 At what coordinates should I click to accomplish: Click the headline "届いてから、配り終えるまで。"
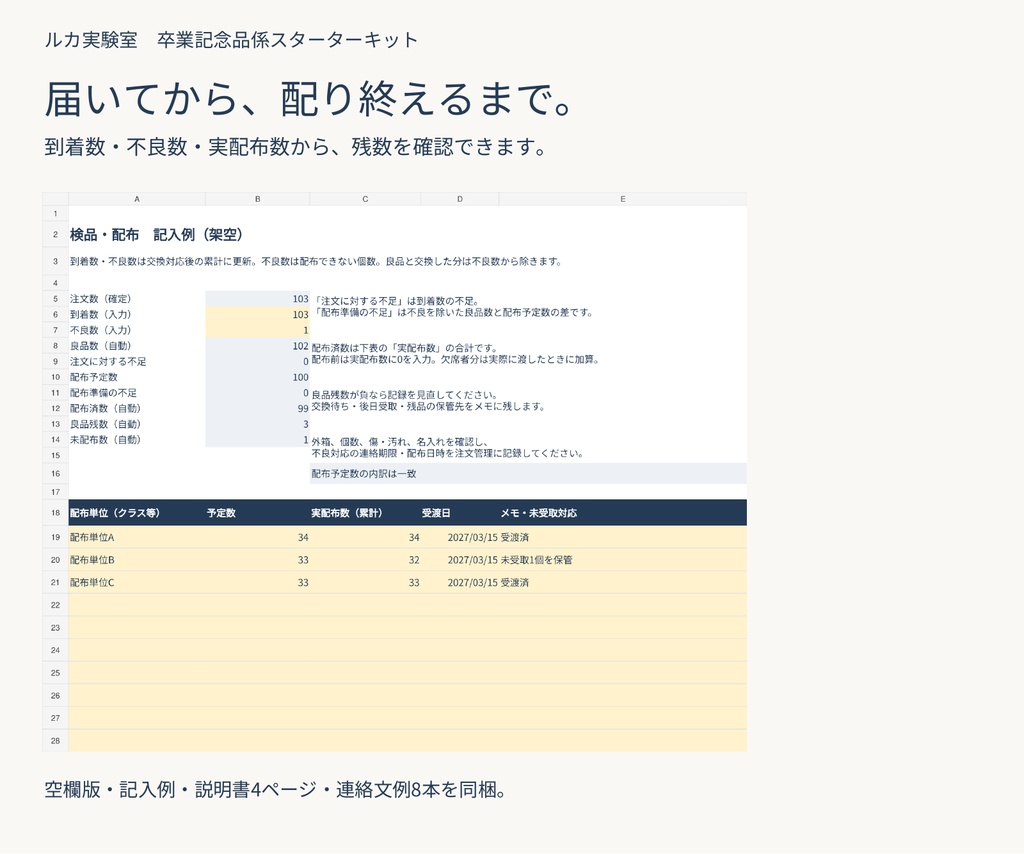311,99
